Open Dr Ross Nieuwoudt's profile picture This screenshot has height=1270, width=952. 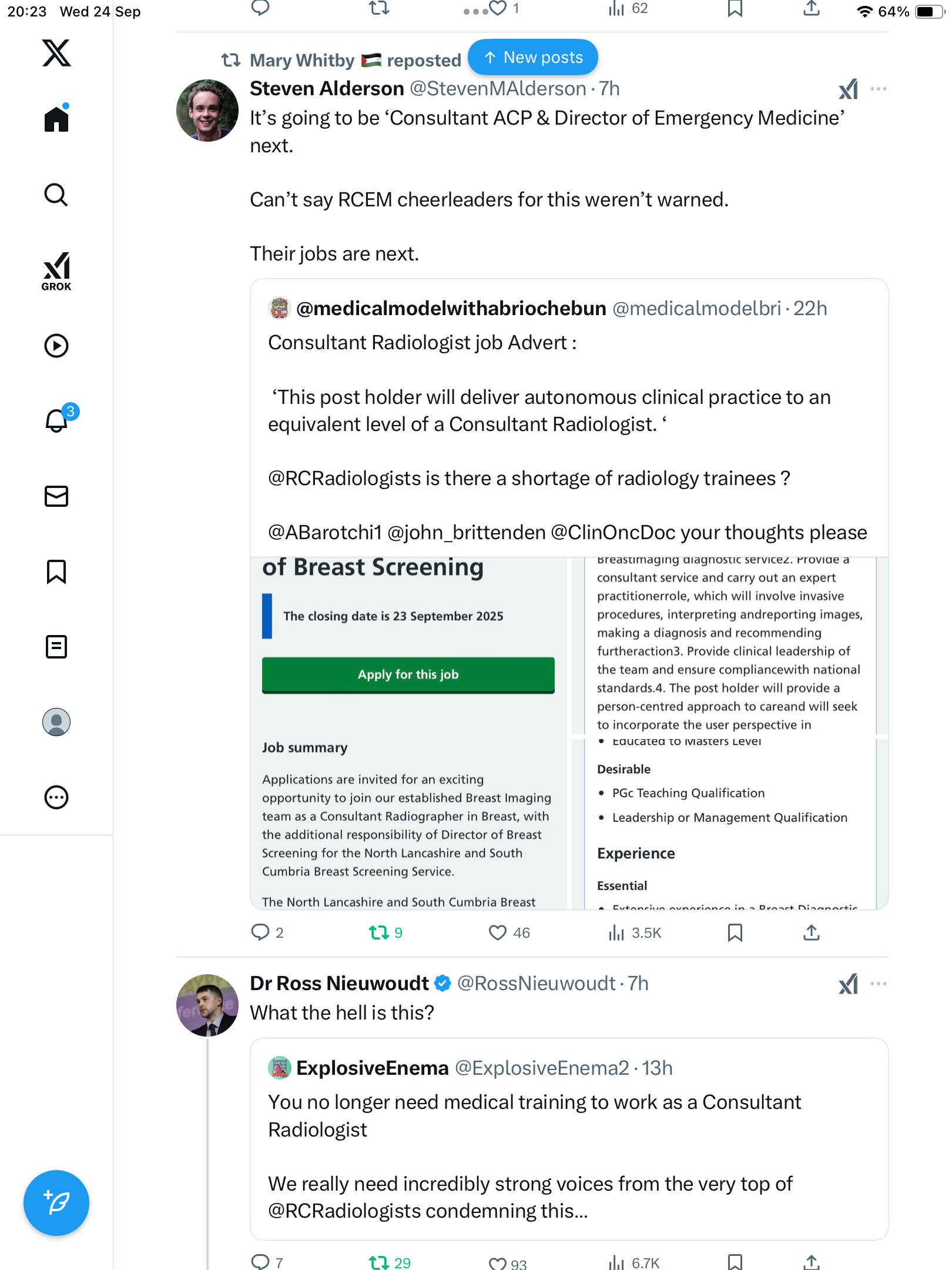207,1005
